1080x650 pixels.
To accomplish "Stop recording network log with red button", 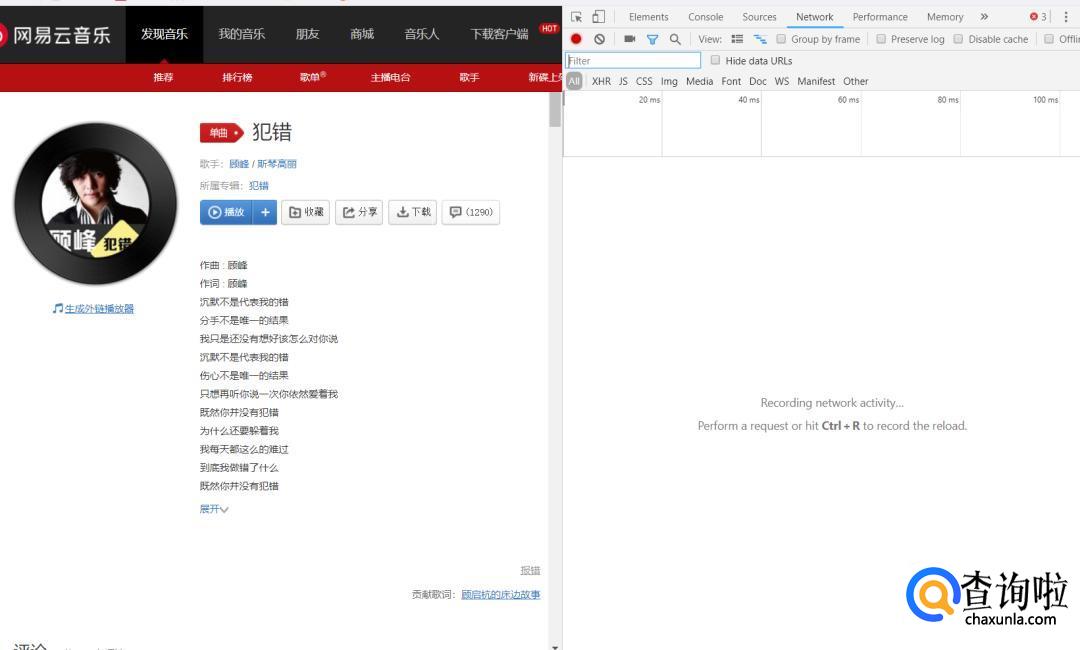I will point(576,39).
